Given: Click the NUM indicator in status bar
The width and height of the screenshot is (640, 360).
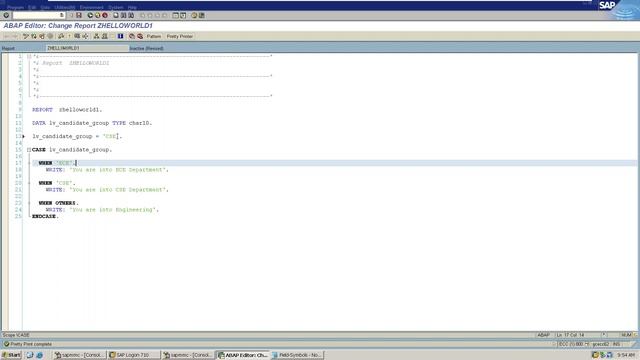Looking at the screenshot, I should [626, 335].
